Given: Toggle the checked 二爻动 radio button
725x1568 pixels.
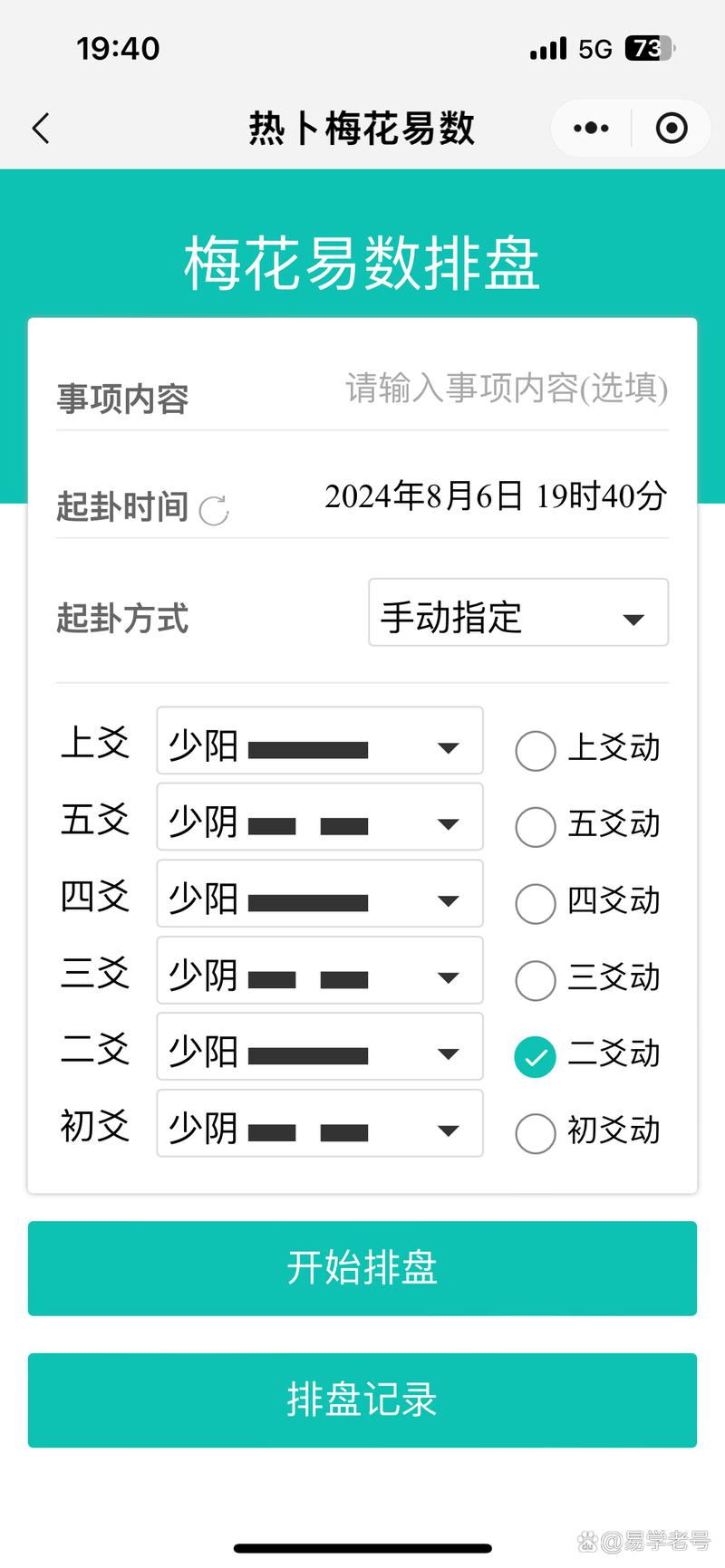Looking at the screenshot, I should [x=535, y=1056].
